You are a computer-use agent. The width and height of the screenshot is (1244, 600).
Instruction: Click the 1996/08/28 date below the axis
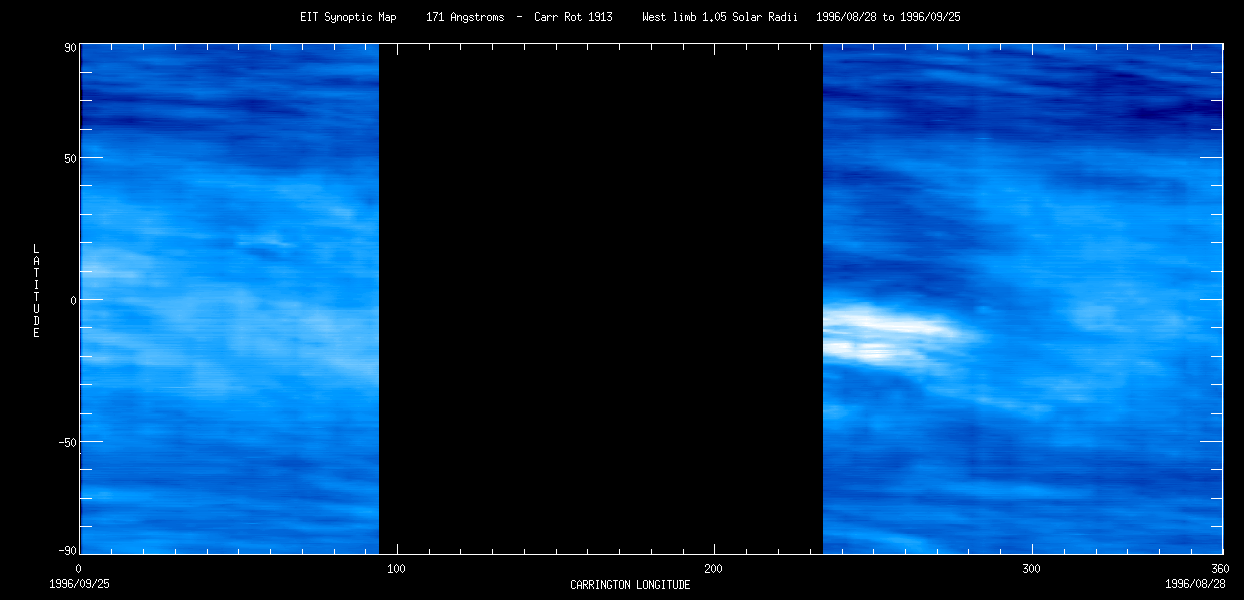(x=1195, y=583)
